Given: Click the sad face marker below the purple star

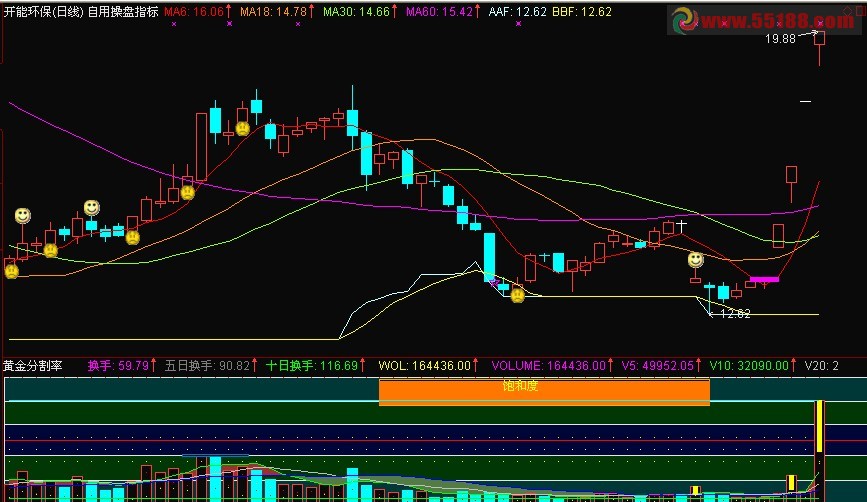Looking at the screenshot, I should 518,295.
